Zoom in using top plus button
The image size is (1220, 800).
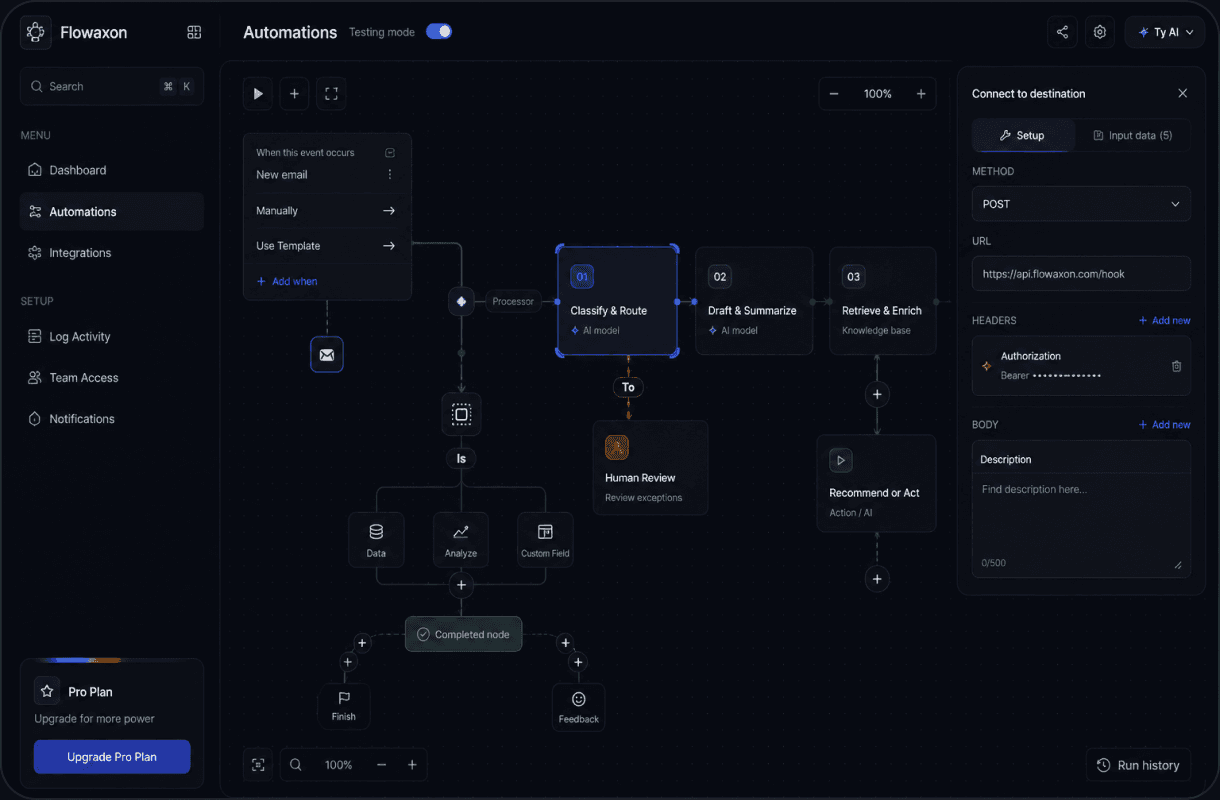921,94
